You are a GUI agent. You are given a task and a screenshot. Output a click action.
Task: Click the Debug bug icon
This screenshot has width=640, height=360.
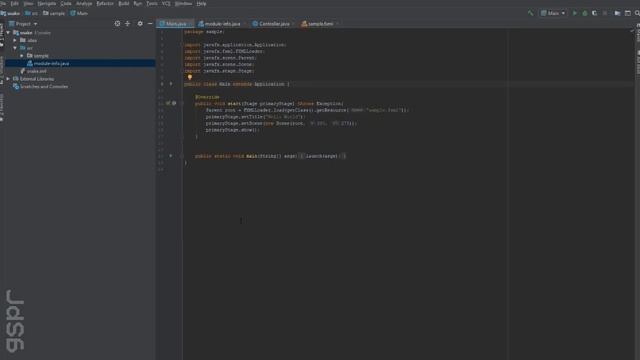pyautogui.click(x=584, y=13)
